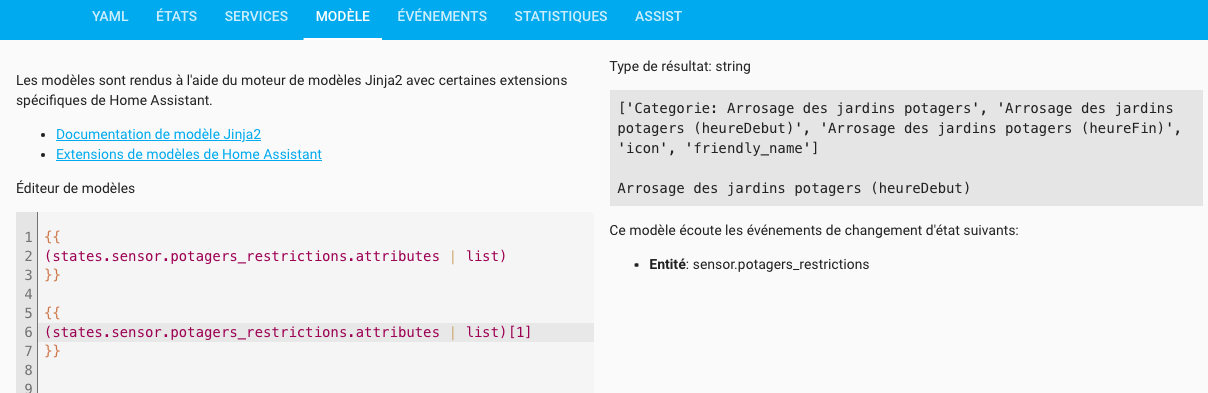Viewport: 1208px width, 393px height.
Task: Click line number 5 in the gutter
Action: point(30,313)
